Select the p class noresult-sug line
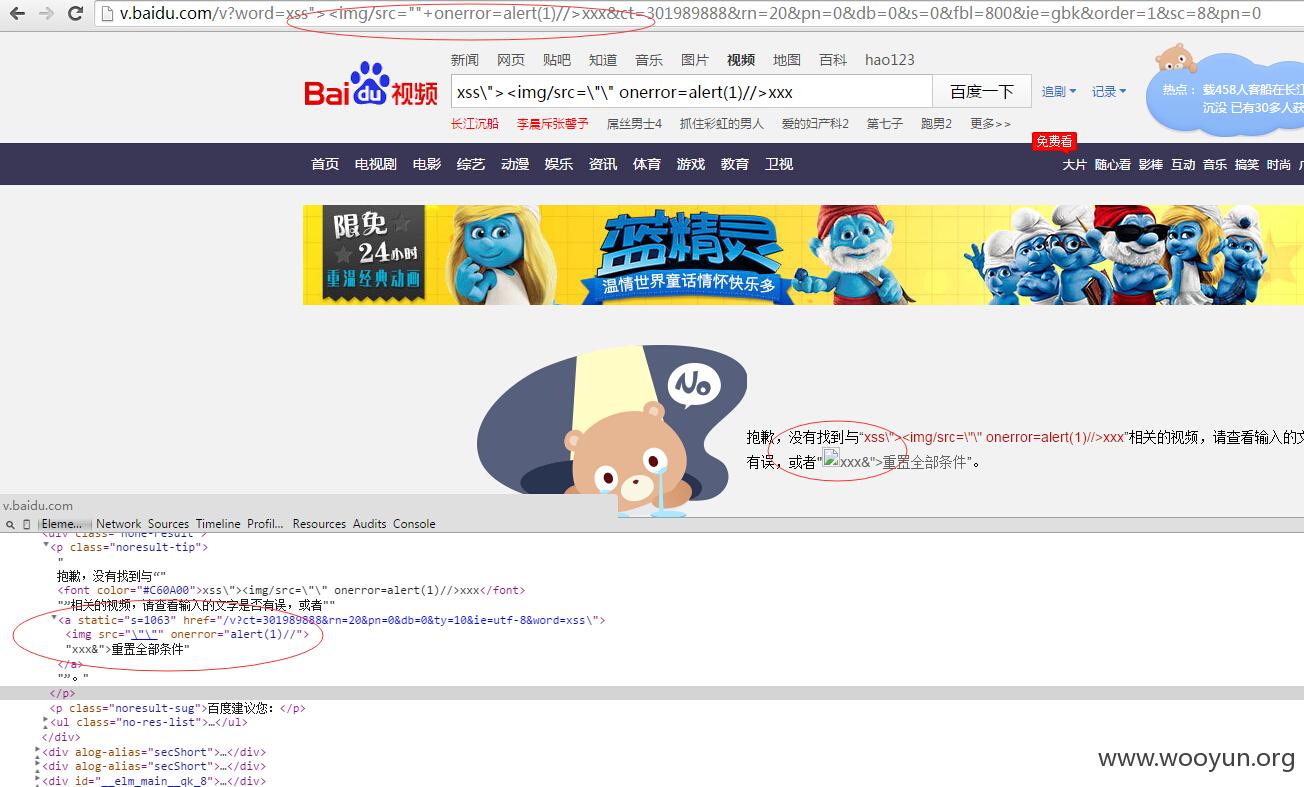1304x787 pixels. (x=177, y=708)
